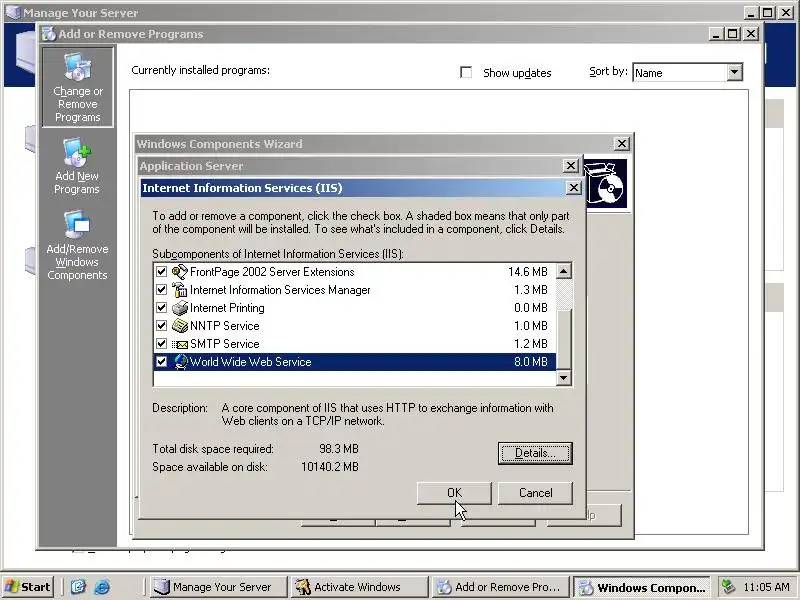Click the FrontPage 2002 Server Extensions icon
The height and width of the screenshot is (600, 800).
[180, 272]
